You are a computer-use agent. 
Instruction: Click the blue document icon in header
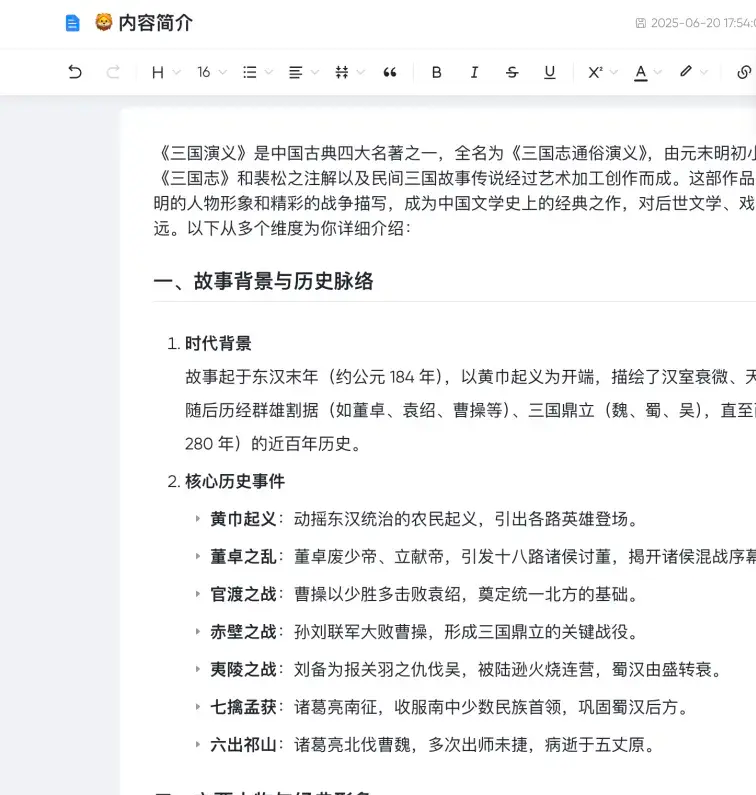pyautogui.click(x=73, y=23)
